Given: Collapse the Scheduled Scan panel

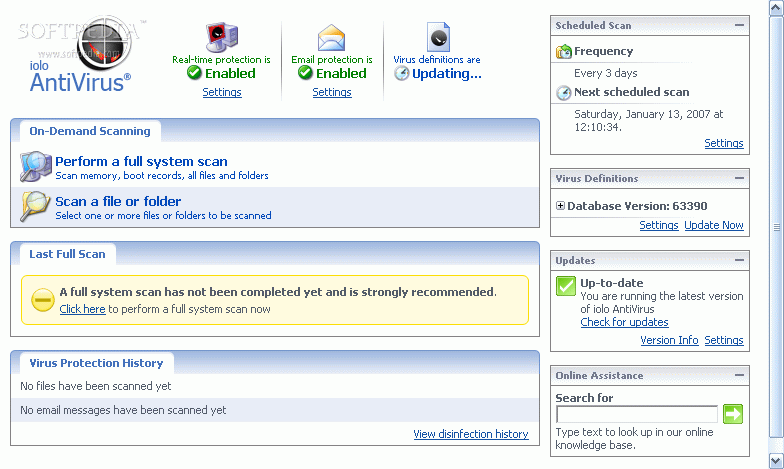Looking at the screenshot, I should [x=739, y=25].
